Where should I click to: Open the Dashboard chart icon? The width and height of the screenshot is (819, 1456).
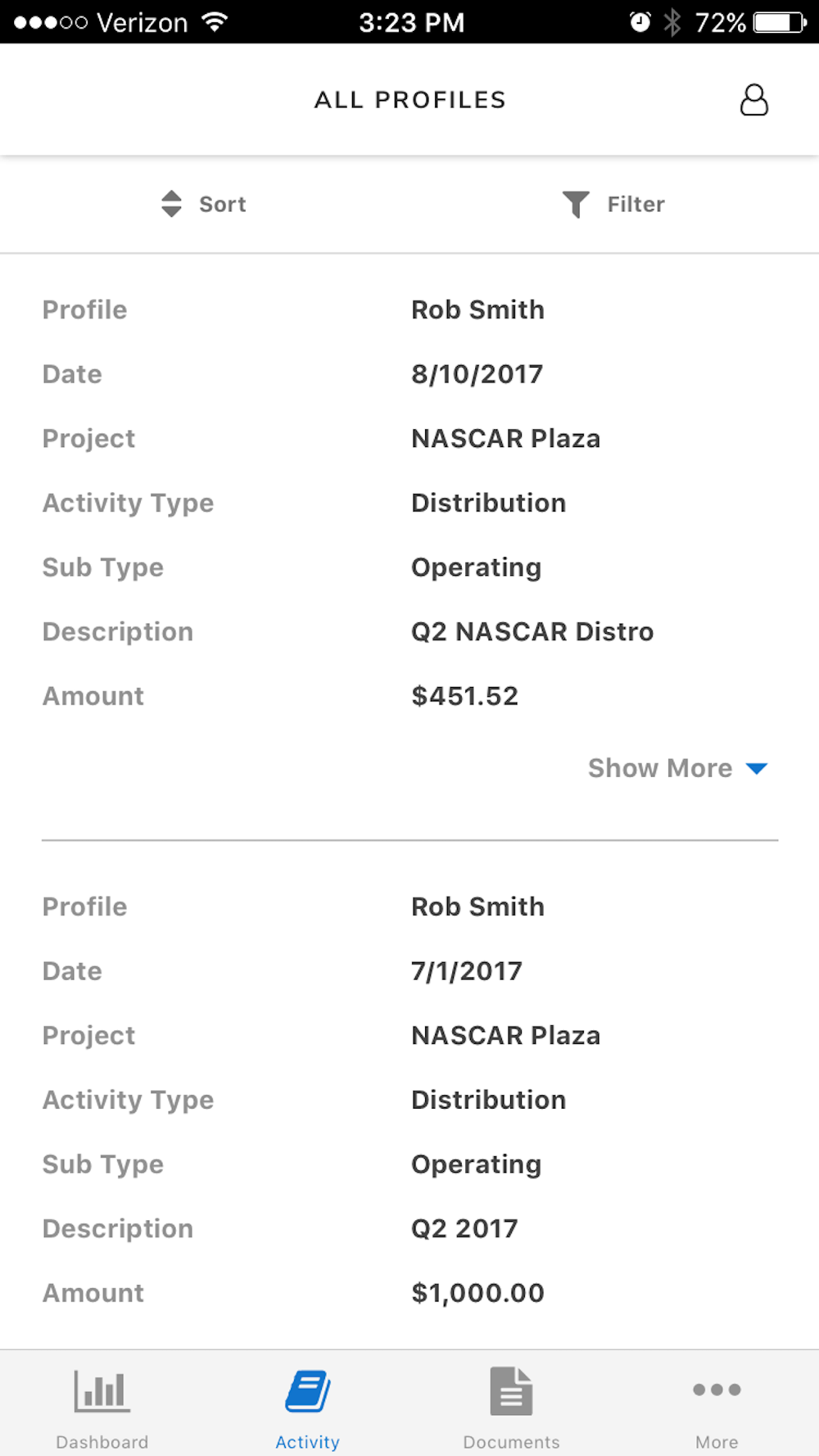[102, 1391]
